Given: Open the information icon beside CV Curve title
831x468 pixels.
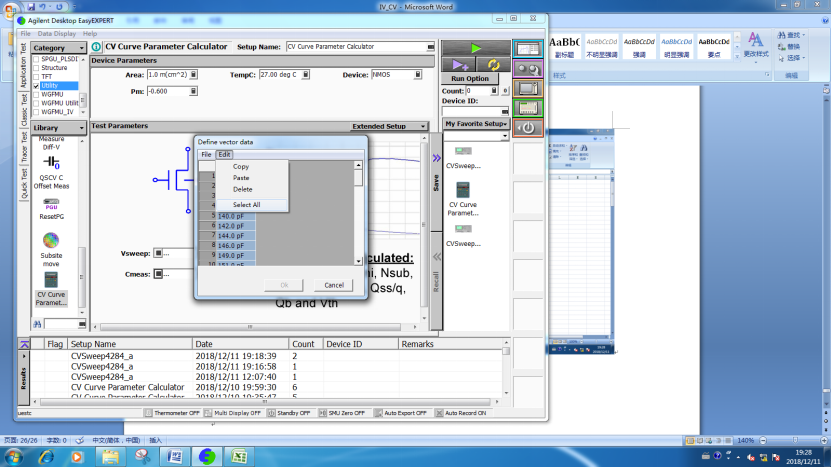Looking at the screenshot, I should coord(96,47).
